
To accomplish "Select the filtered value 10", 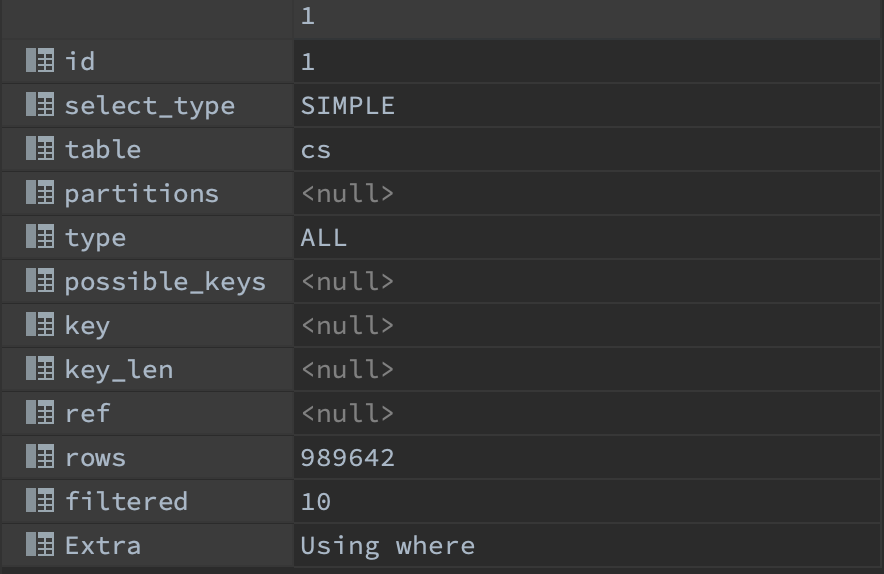I will (x=316, y=501).
